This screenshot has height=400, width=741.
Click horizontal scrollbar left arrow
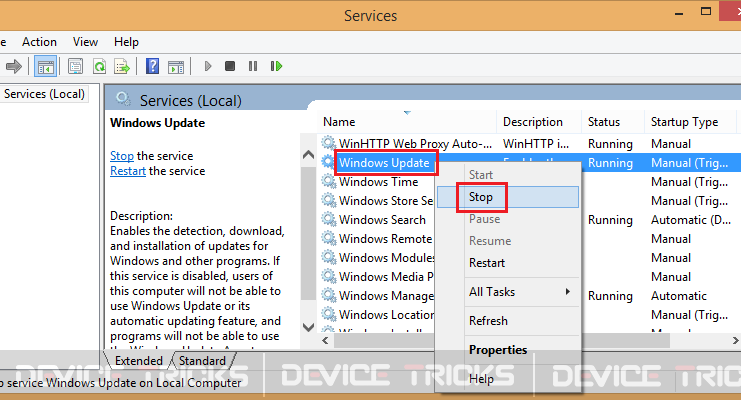pyautogui.click(x=325, y=340)
